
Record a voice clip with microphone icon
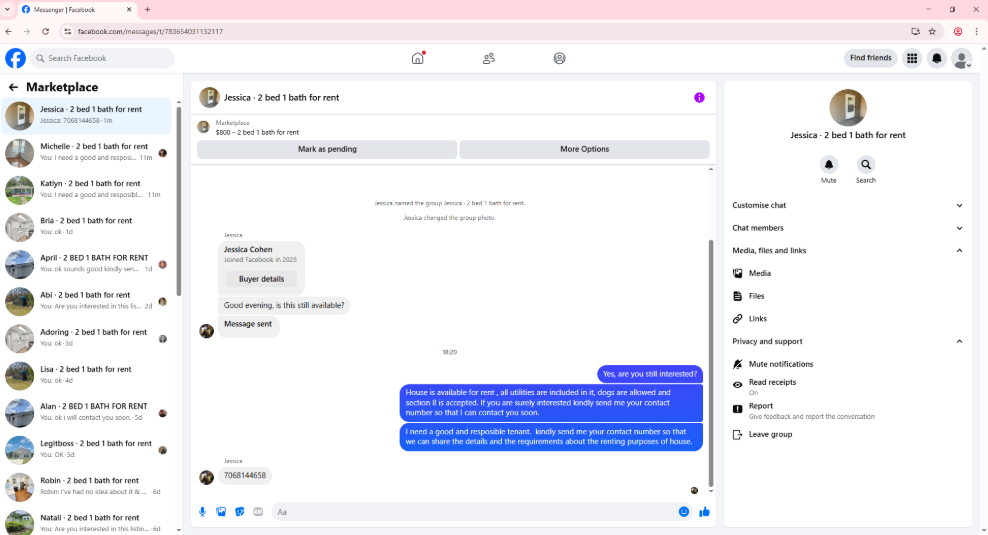coord(202,512)
